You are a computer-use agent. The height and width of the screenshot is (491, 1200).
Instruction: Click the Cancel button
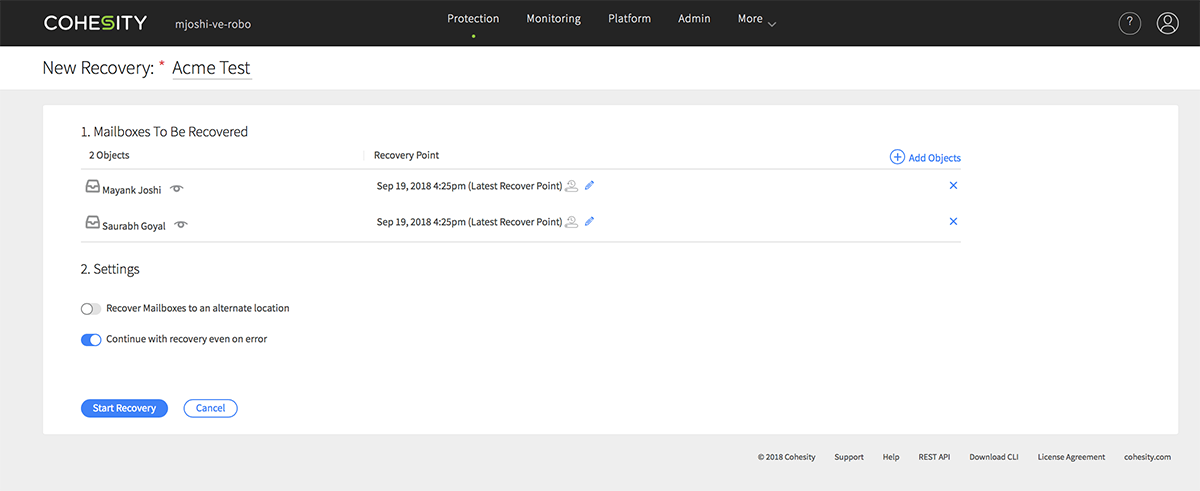pos(210,408)
